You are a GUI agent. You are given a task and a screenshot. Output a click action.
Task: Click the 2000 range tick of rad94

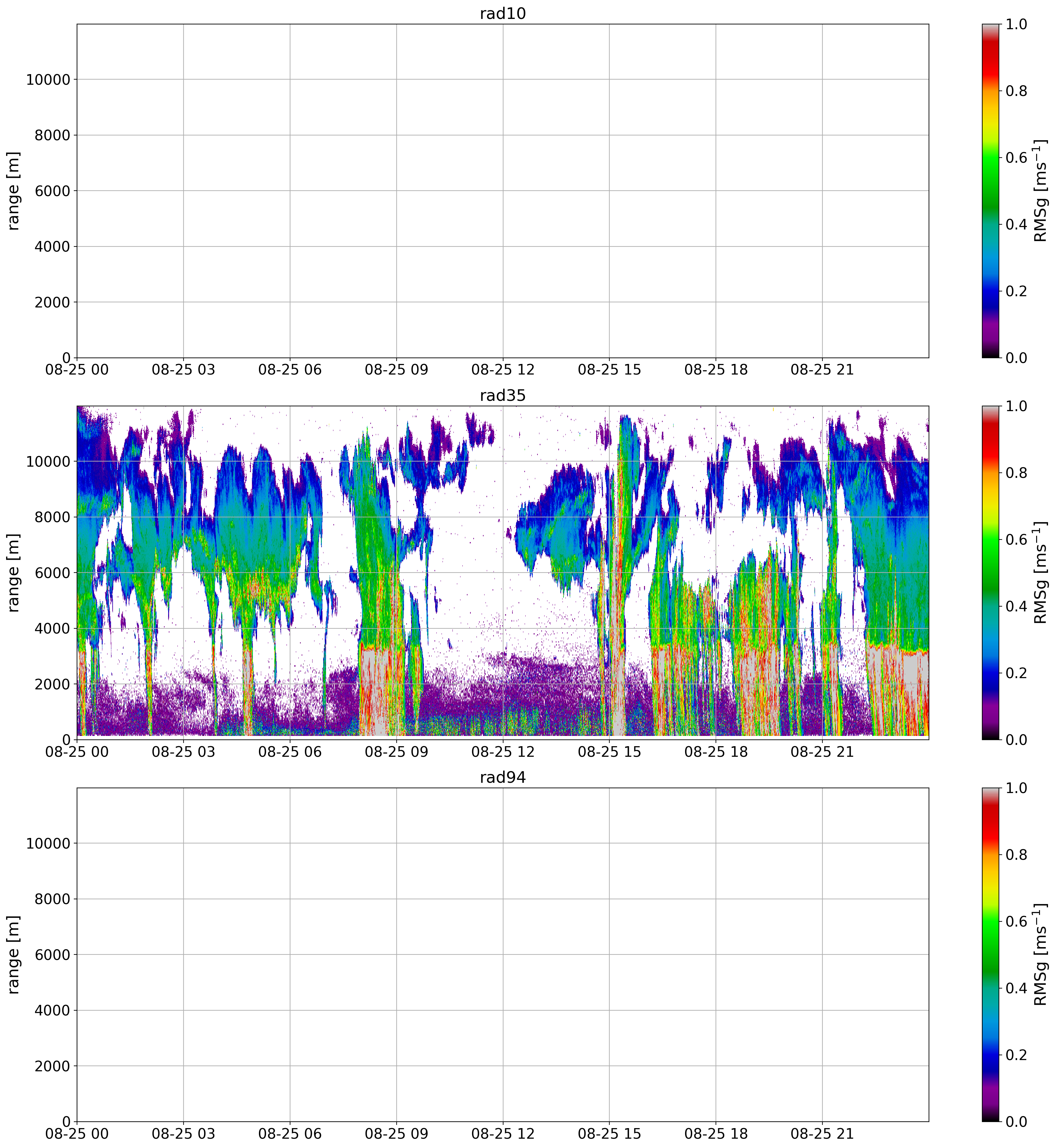pos(52,1066)
